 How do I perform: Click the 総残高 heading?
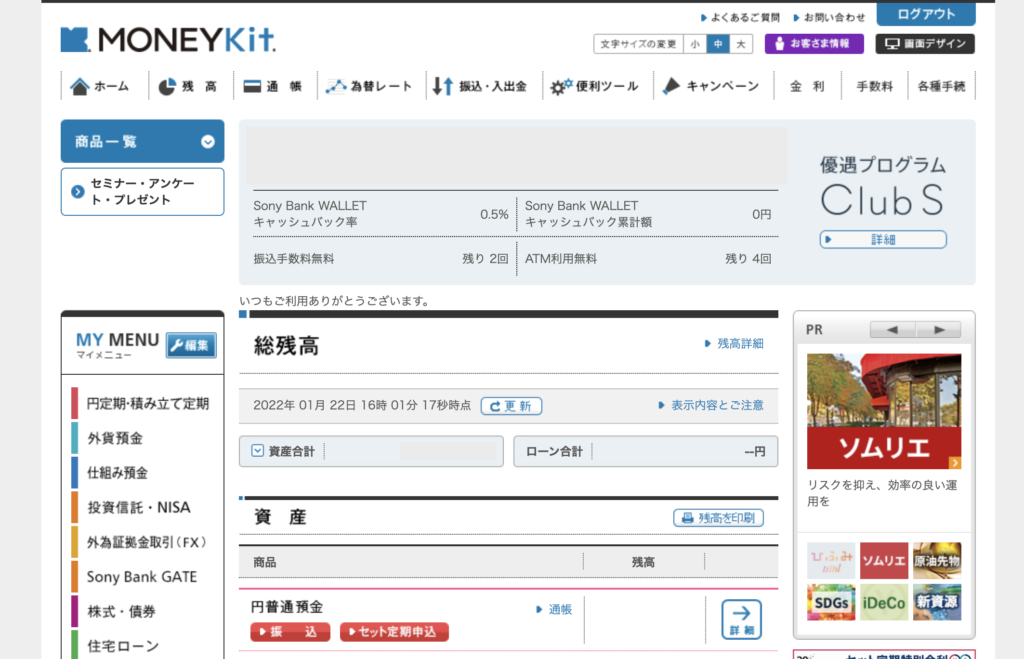coord(286,346)
